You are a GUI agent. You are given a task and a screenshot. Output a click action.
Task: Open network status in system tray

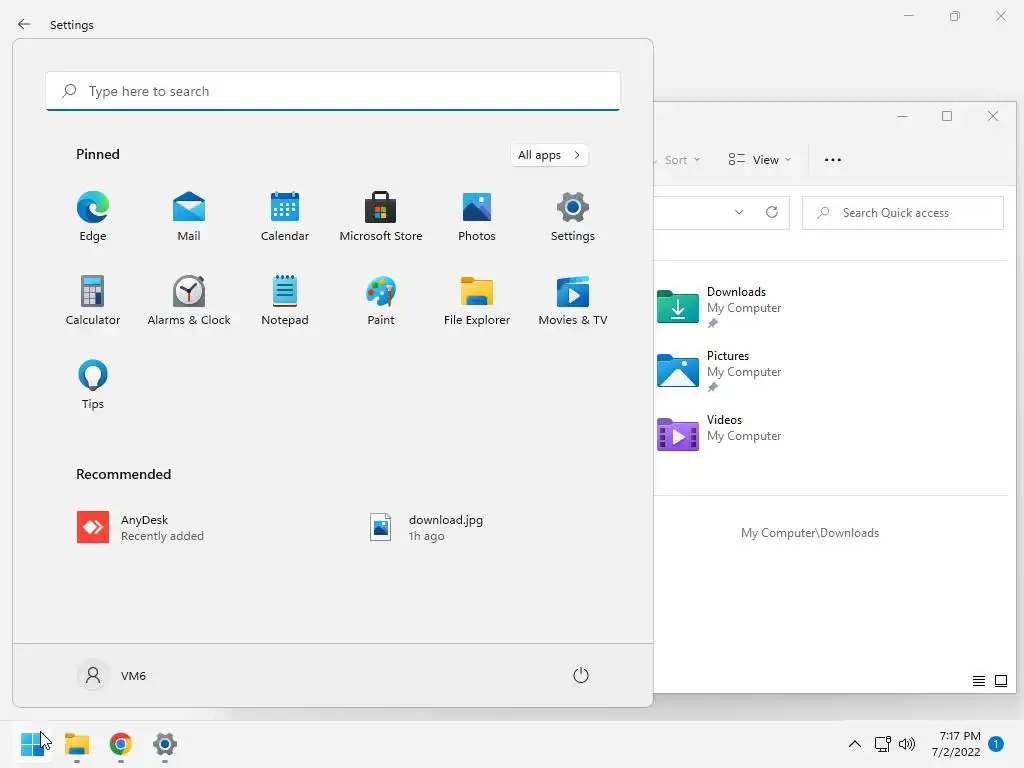point(882,744)
